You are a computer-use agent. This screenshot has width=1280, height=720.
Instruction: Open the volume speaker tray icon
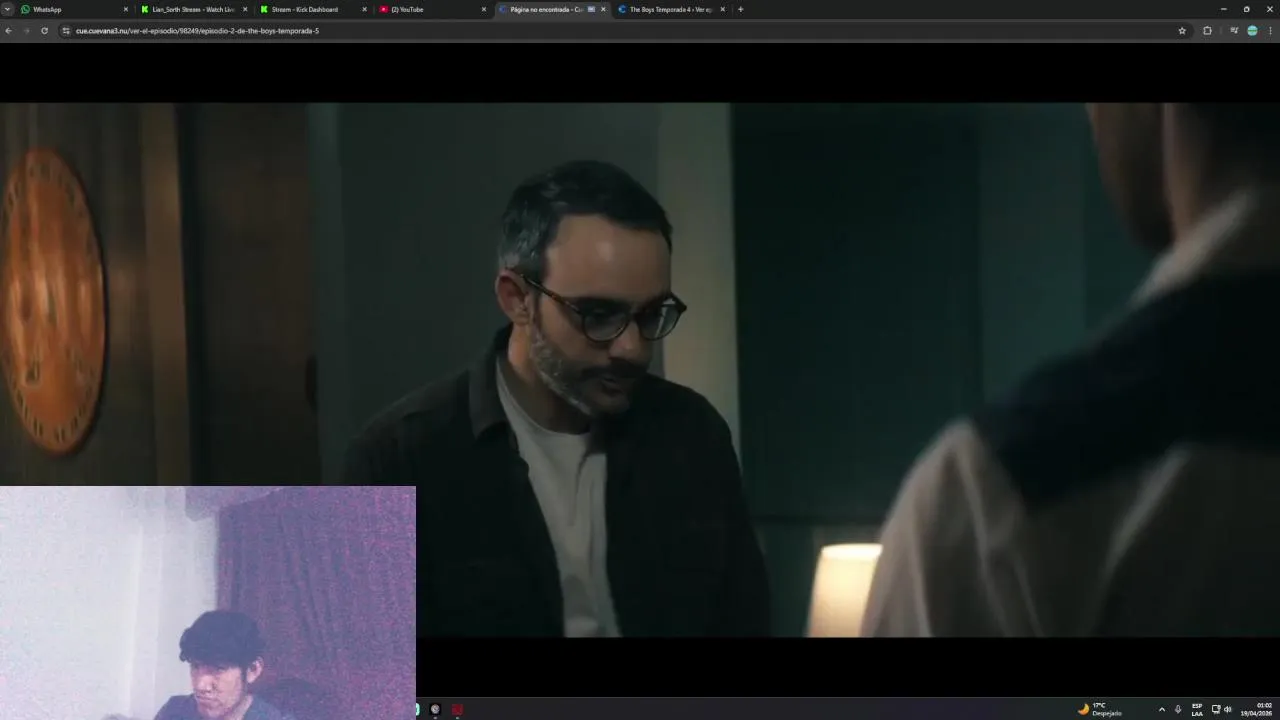[1228, 709]
